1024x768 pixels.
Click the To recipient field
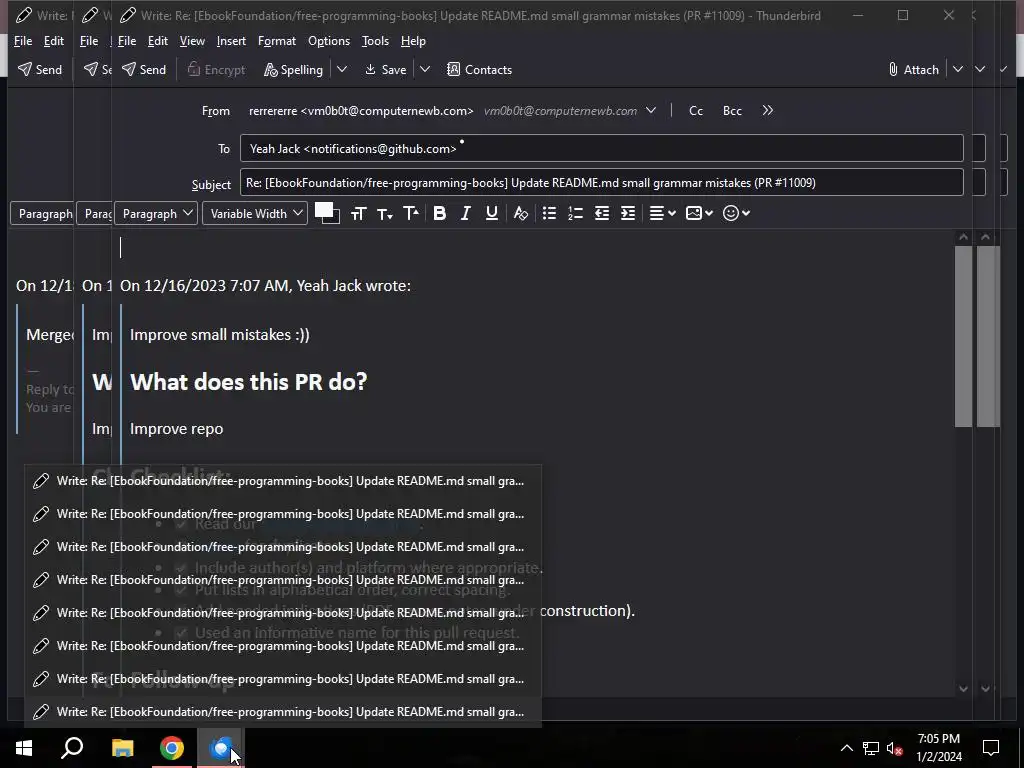[601, 148]
